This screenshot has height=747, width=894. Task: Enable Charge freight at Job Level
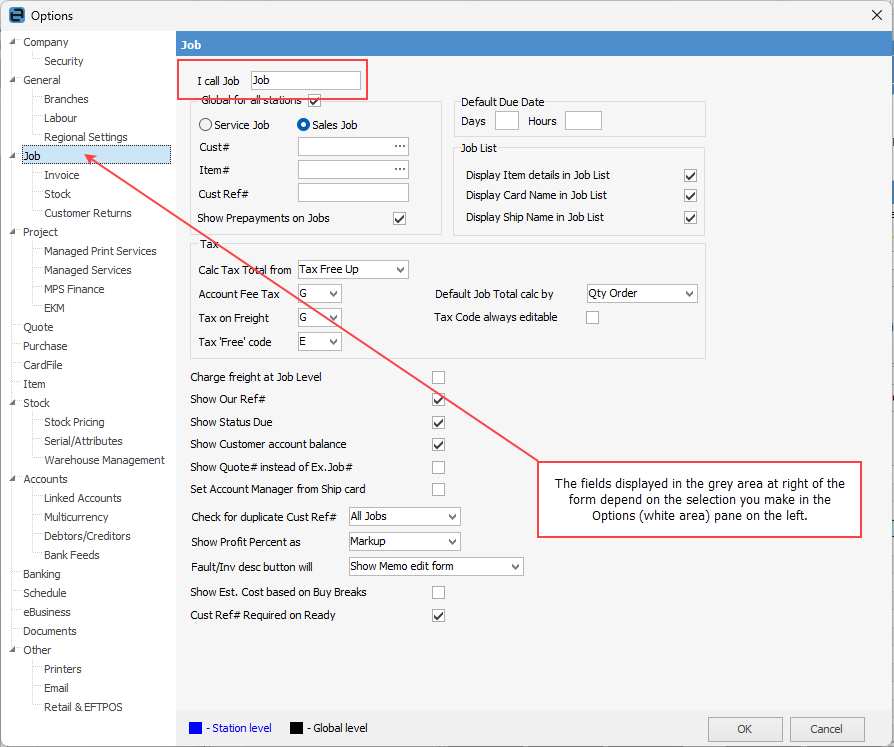[438, 377]
